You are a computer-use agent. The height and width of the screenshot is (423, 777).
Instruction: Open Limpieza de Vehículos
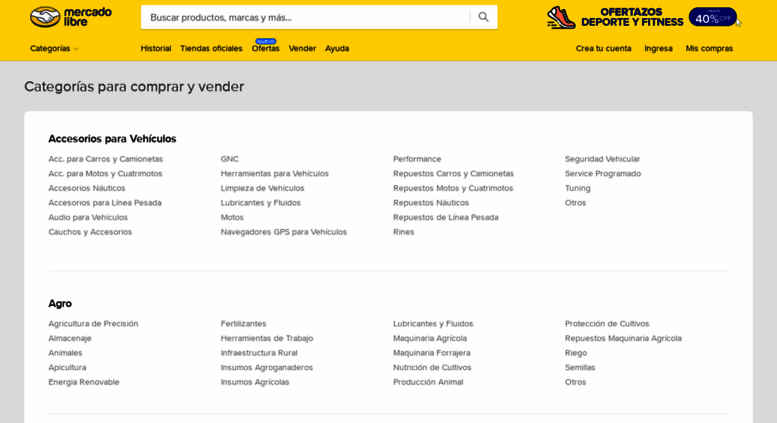point(262,188)
